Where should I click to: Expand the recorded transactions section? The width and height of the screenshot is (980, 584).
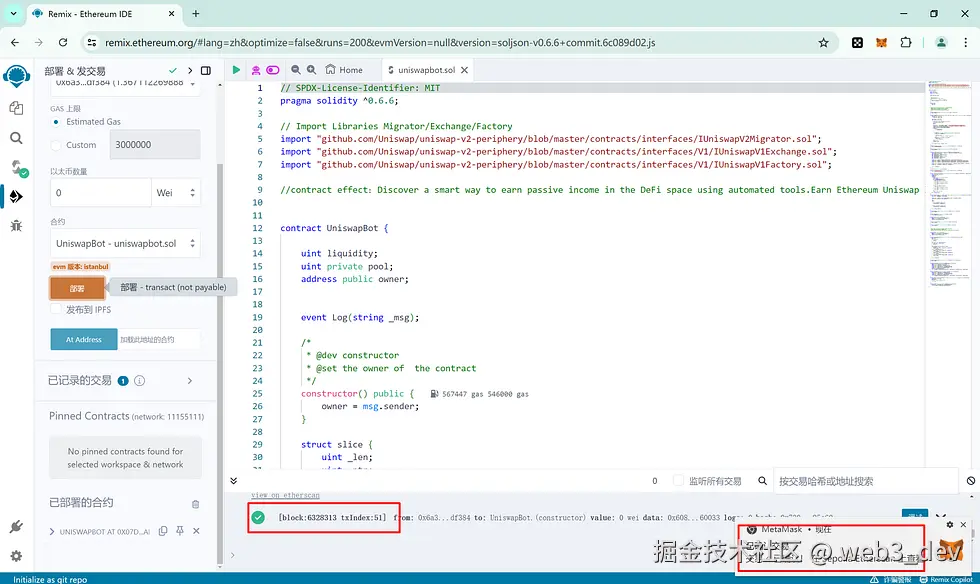(189, 381)
